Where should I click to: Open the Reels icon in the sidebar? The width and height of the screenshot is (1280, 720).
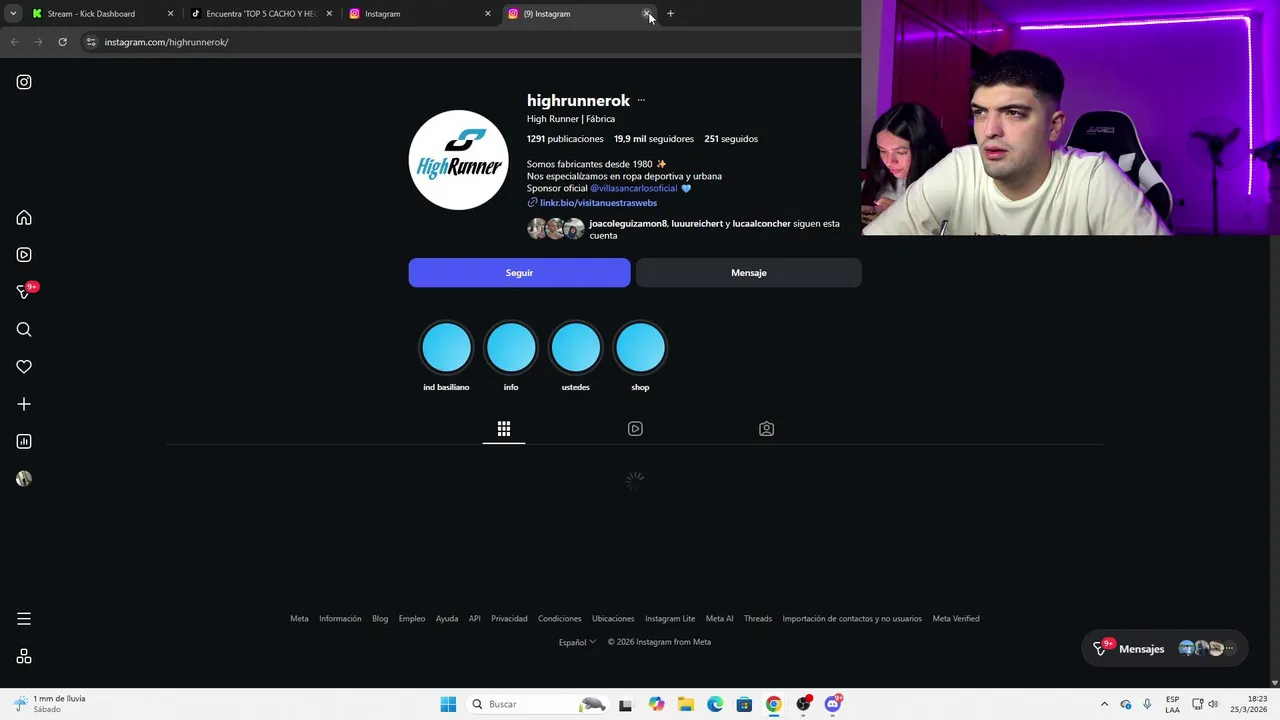click(x=24, y=255)
